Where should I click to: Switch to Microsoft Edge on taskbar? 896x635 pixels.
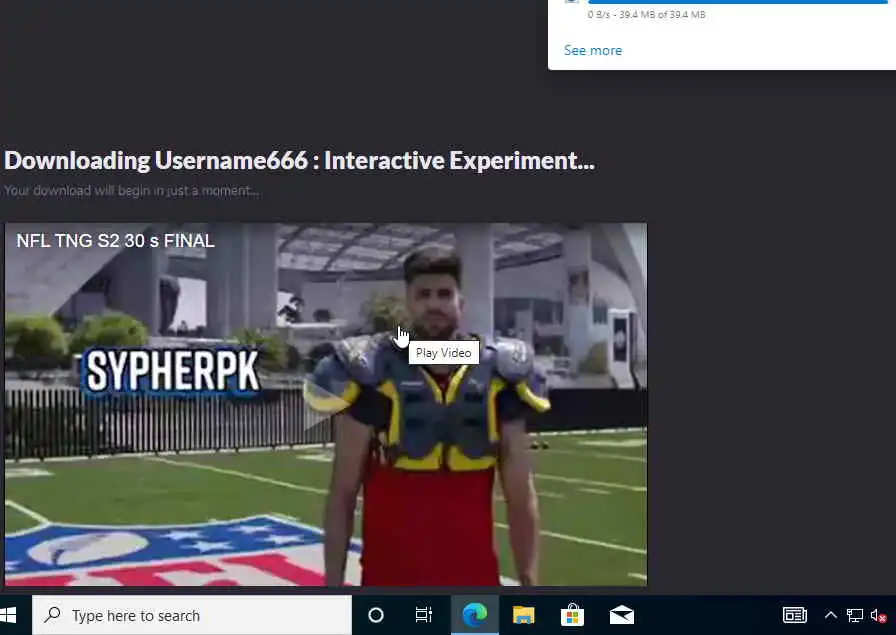tap(474, 616)
